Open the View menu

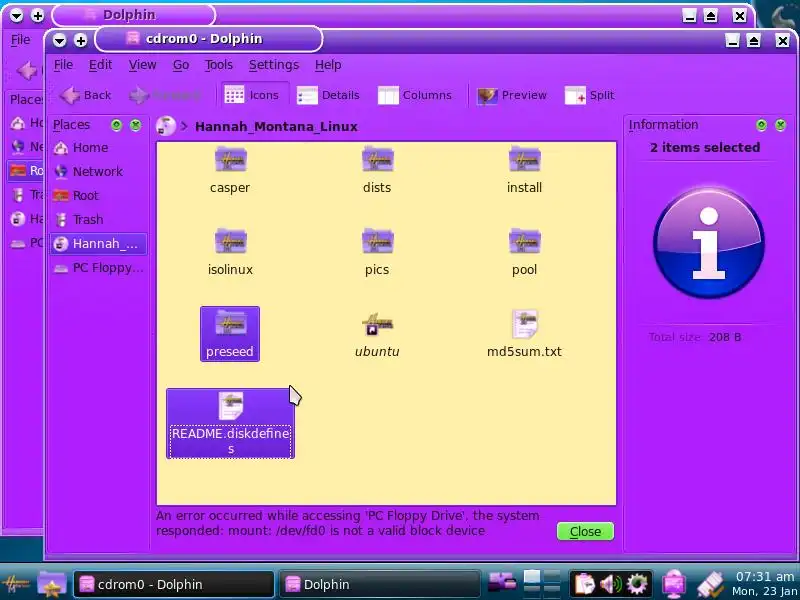point(142,65)
